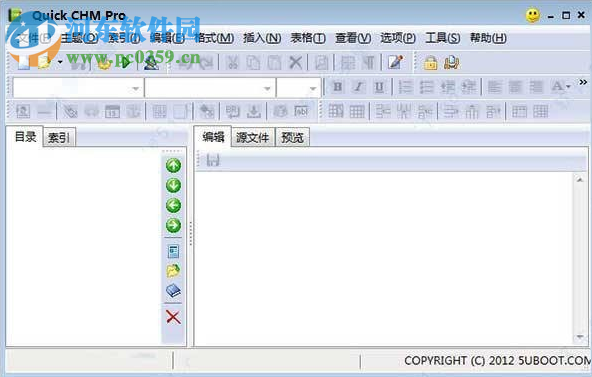Click the decrease indent icon
The image size is (592, 377).
[x=448, y=87]
